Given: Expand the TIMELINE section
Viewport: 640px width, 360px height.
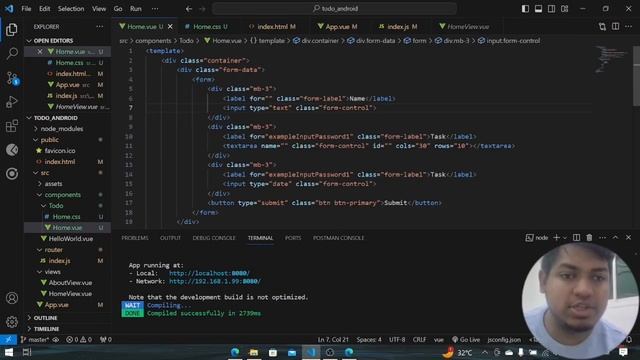Looking at the screenshot, I should 67,329.
